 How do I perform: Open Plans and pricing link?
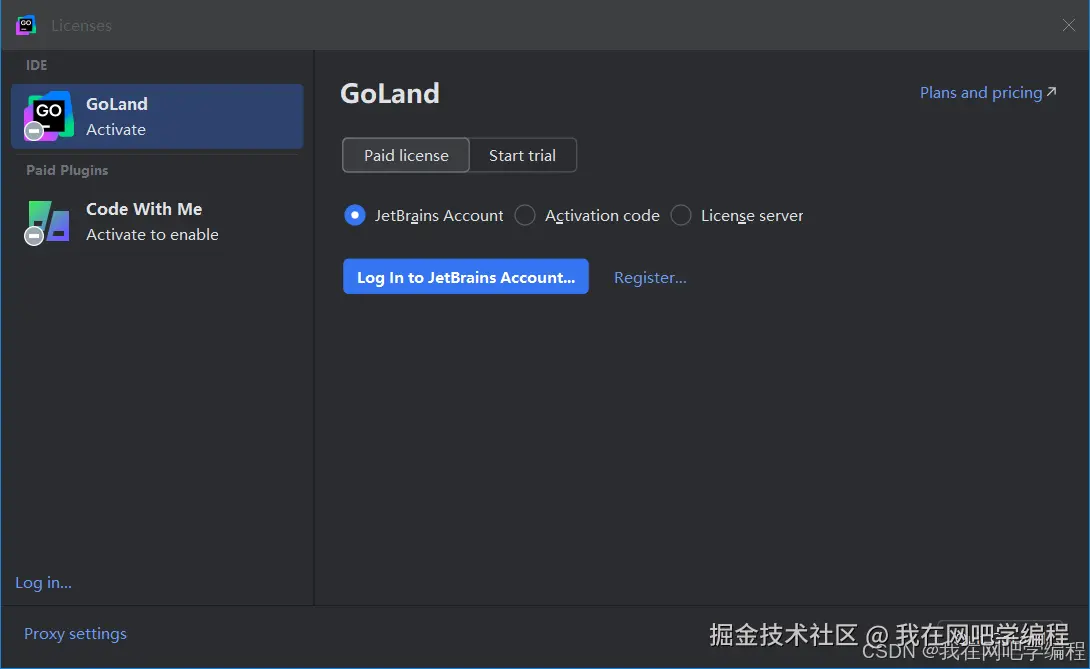988,92
